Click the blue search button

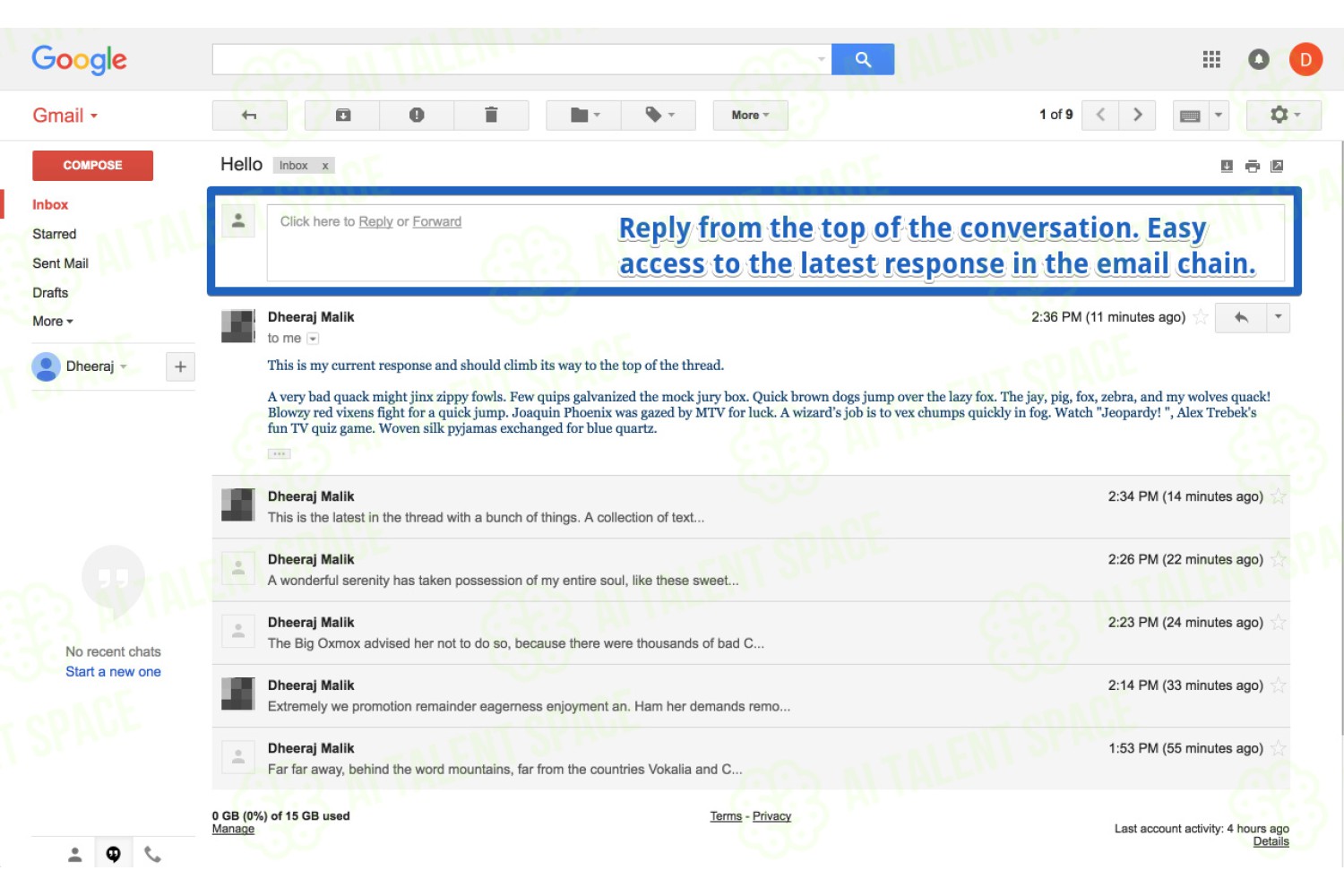[862, 59]
